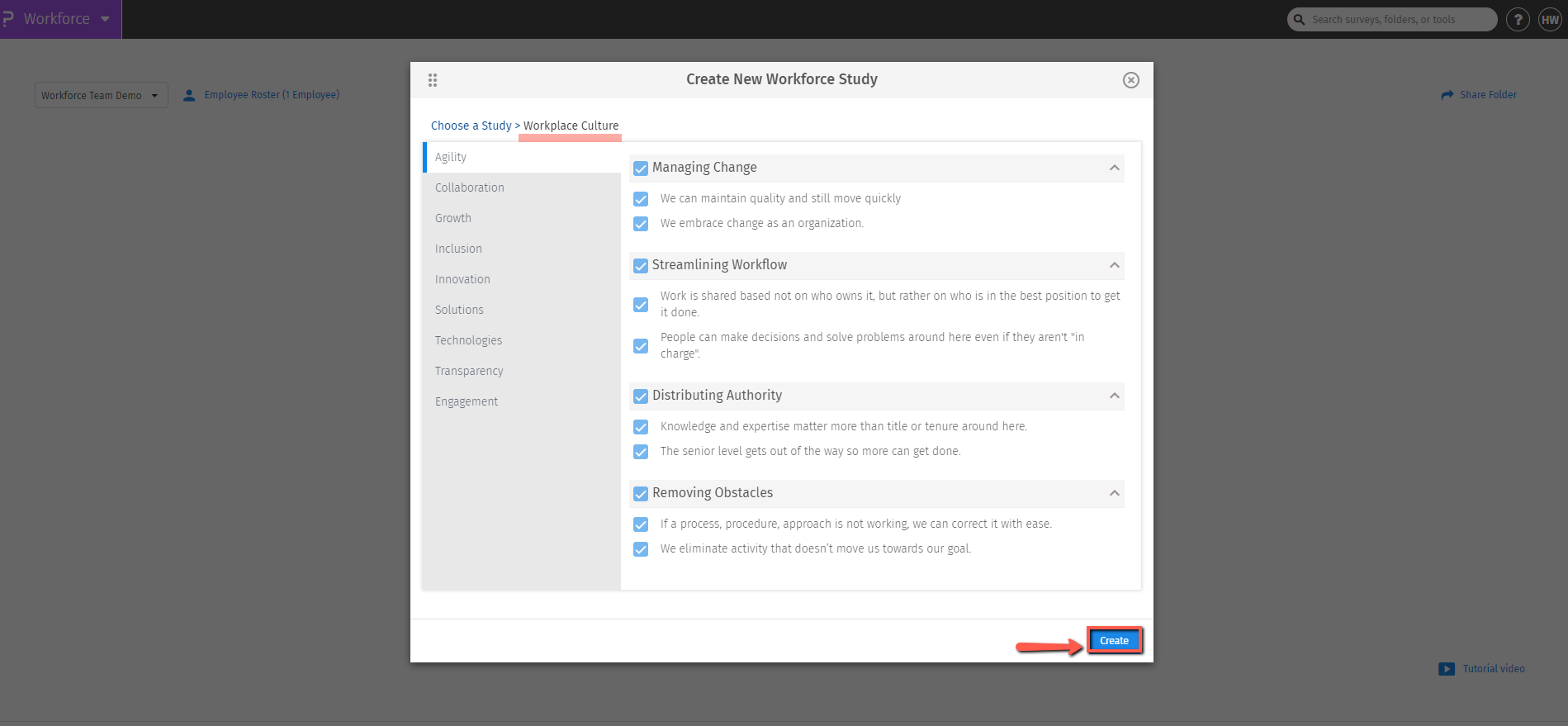Uncheck 'People can make decisions and solve problems'
This screenshot has height=726, width=1568.
pos(641,346)
